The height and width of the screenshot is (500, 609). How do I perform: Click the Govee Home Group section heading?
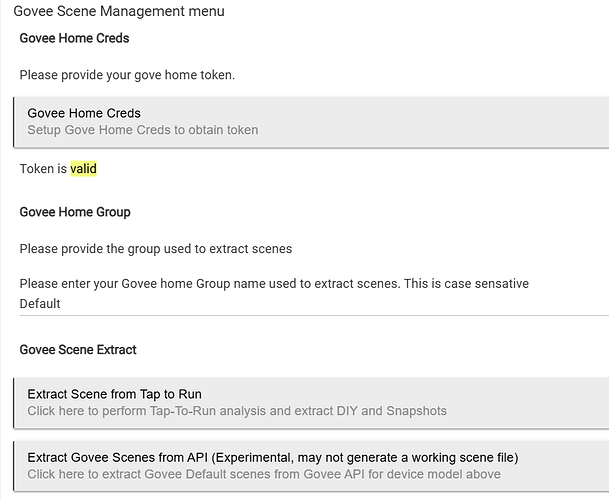[75, 212]
